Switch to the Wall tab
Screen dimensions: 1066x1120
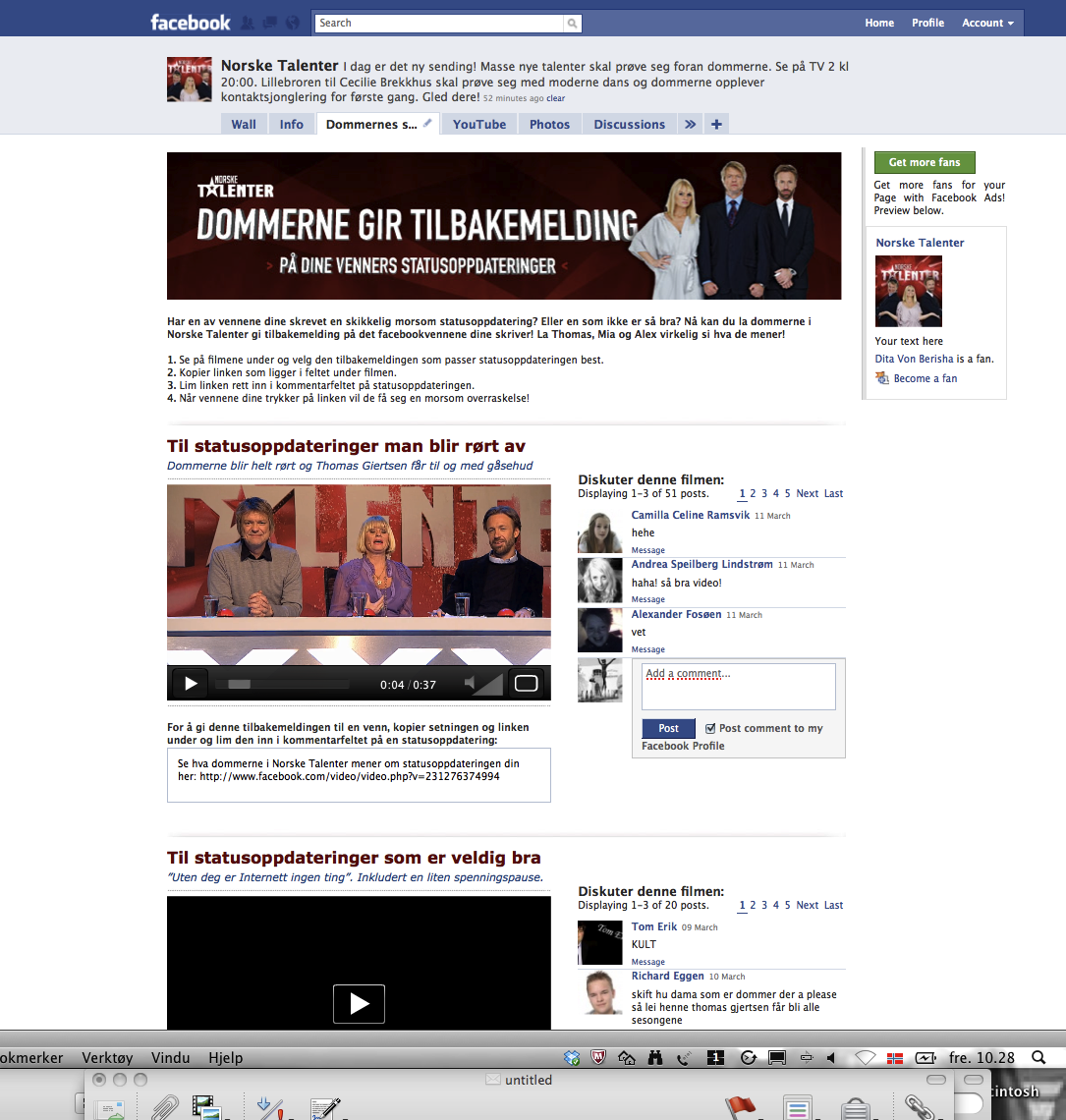coord(244,125)
